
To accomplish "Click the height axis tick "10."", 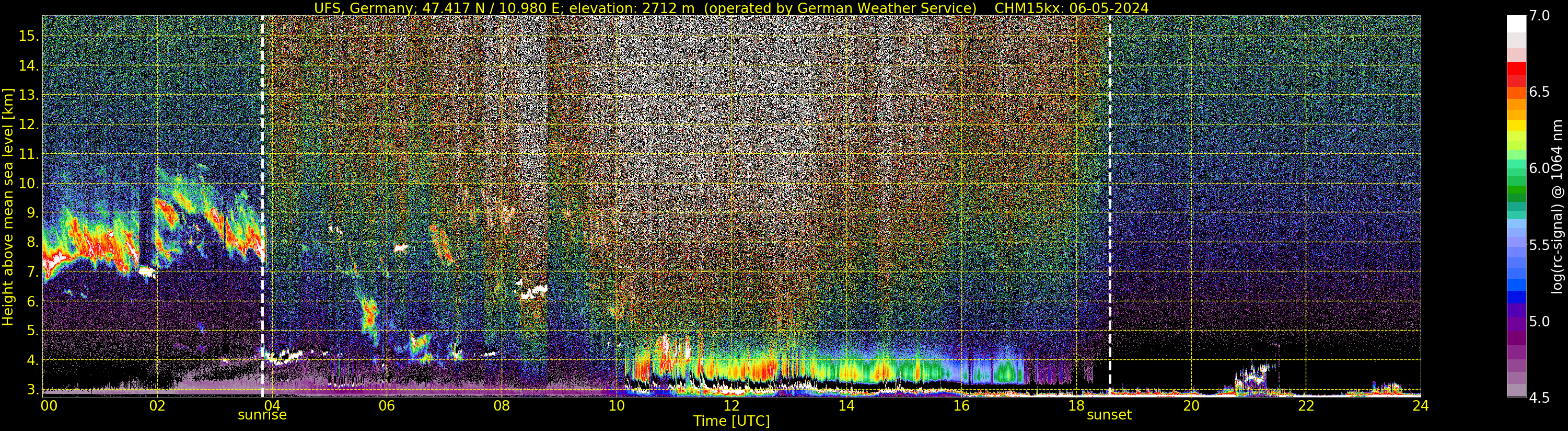I will coord(29,184).
